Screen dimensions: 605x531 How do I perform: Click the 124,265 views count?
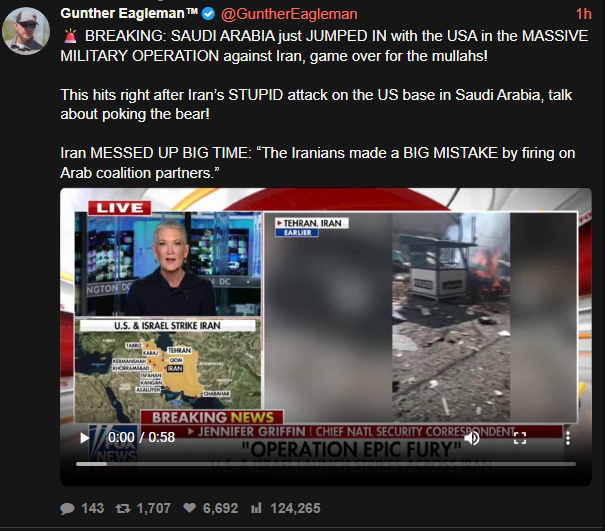tap(295, 508)
